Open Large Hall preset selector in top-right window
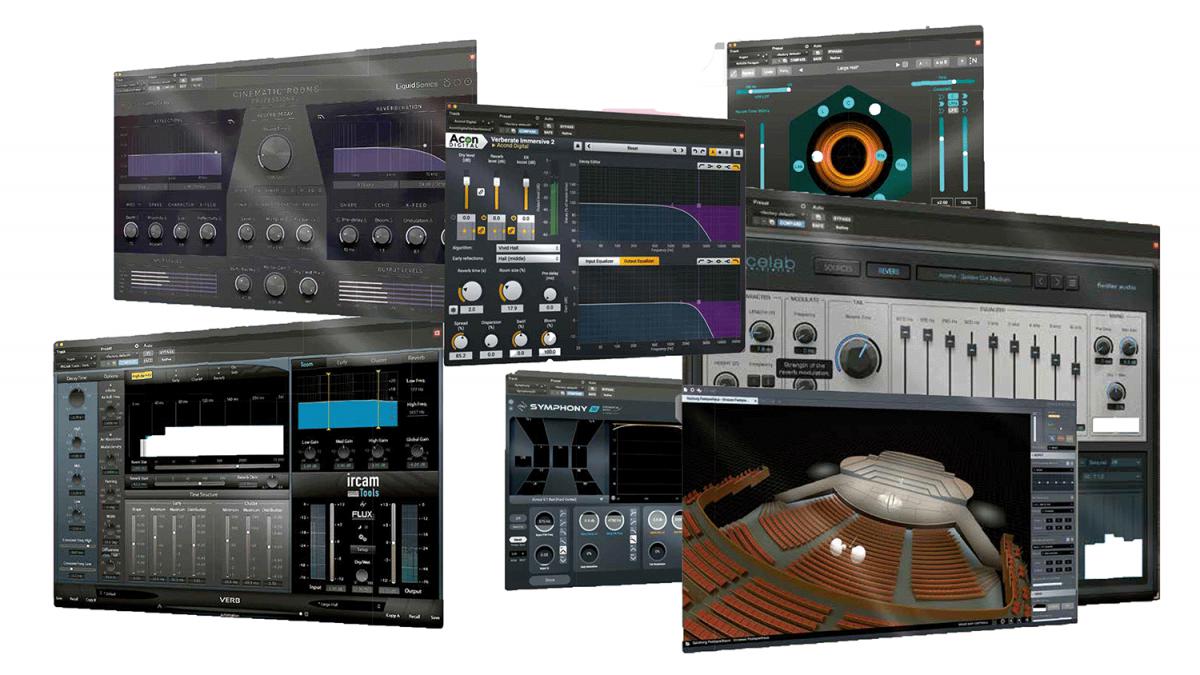This screenshot has width=1200, height=675. (848, 68)
